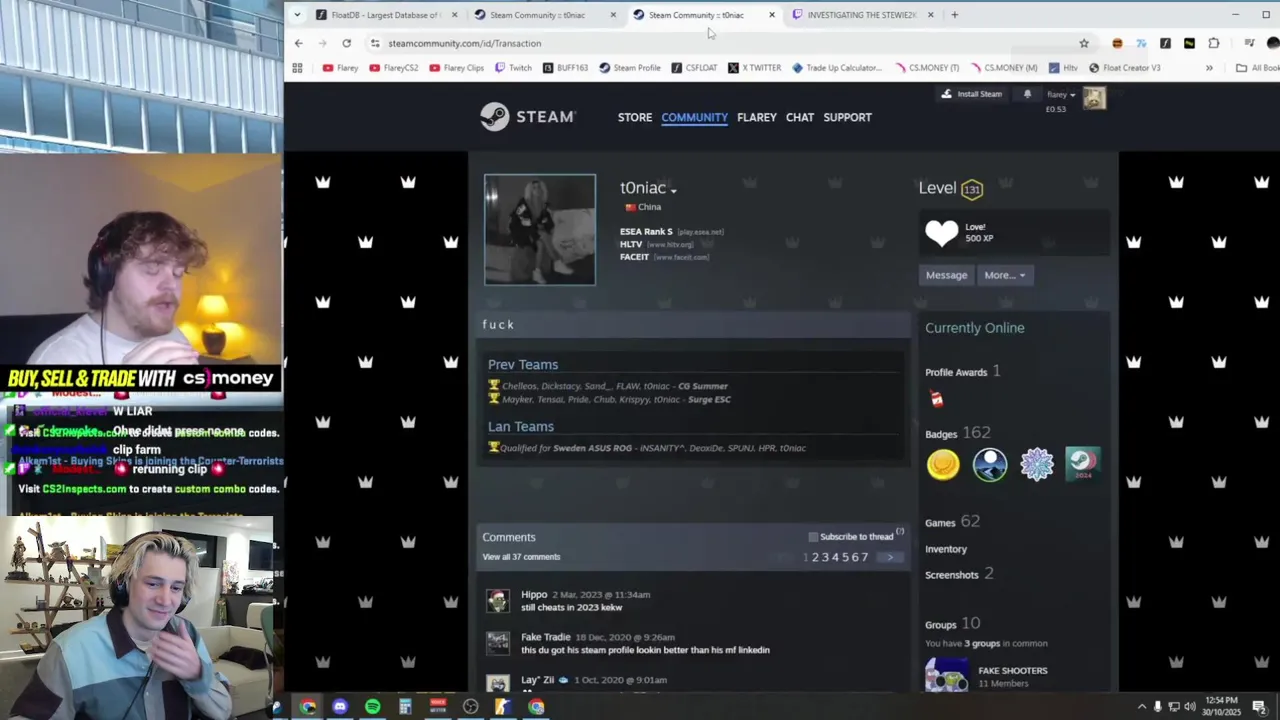Open the Twitch bookmark
Screen dimensions: 1280x720
point(513,68)
